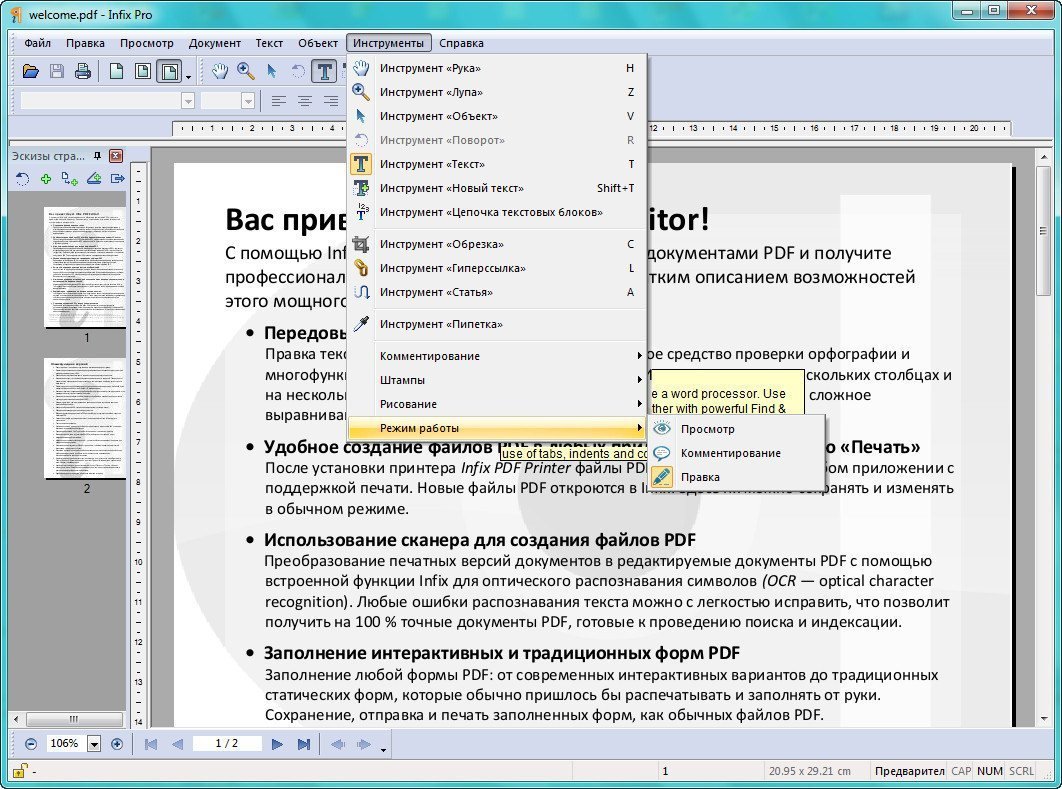Image resolution: width=1062 pixels, height=789 pixels.
Task: Open the Файл menu
Action: tap(37, 43)
